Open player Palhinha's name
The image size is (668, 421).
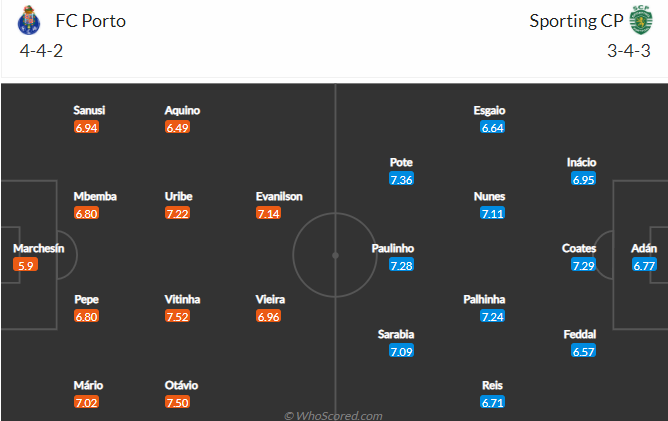[x=484, y=300]
